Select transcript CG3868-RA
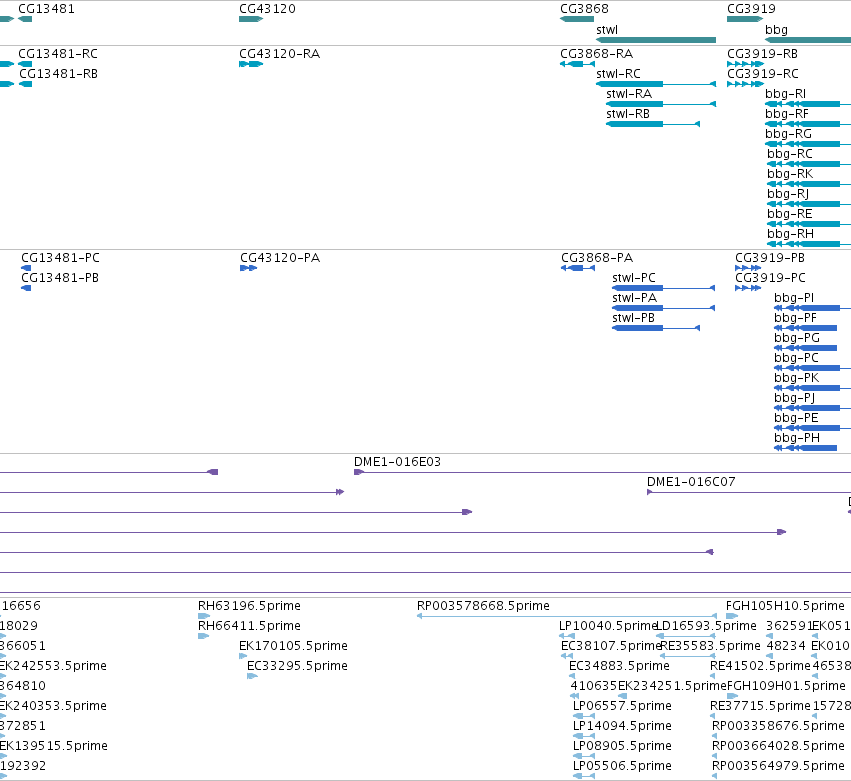 [577, 64]
